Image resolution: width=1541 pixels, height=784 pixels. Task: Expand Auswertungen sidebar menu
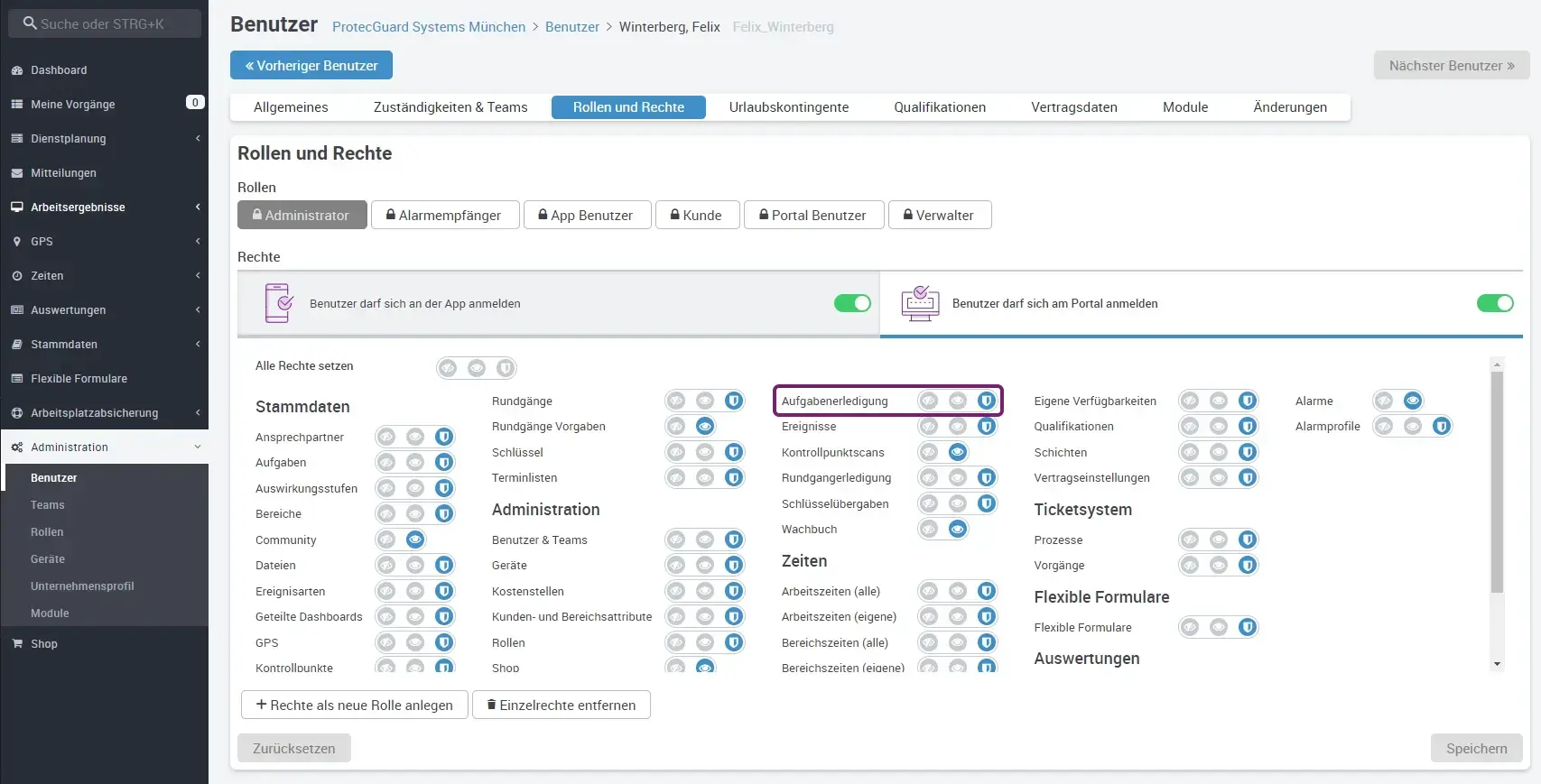click(x=104, y=310)
